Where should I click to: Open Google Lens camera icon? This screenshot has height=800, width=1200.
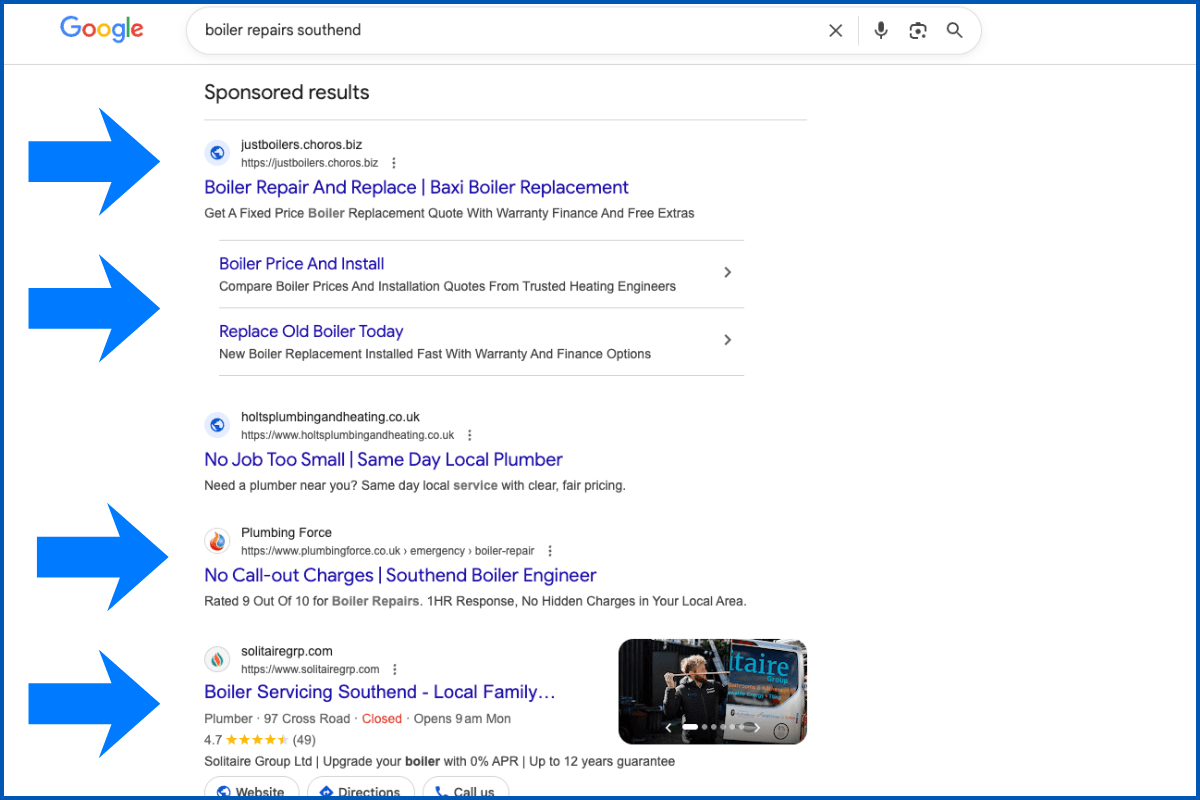[917, 30]
